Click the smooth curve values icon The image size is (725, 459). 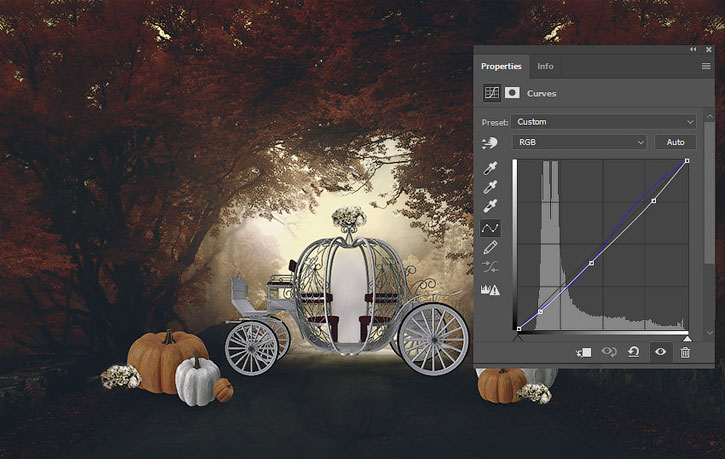pyautogui.click(x=490, y=267)
